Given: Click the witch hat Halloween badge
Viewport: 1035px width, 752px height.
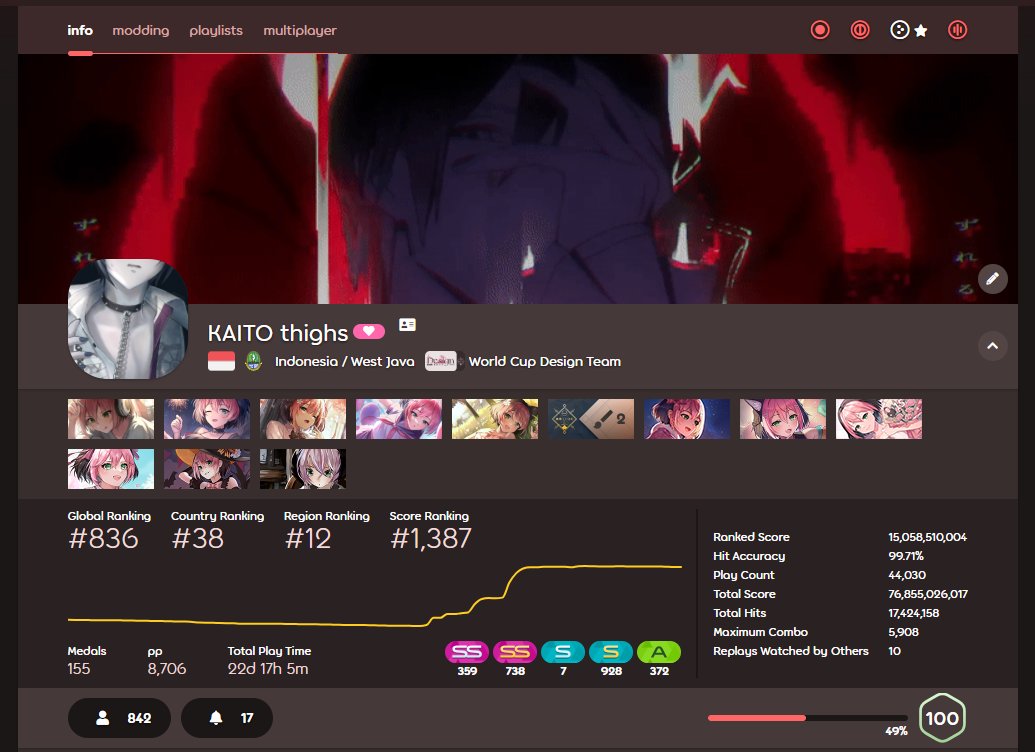Looking at the screenshot, I should (x=207, y=469).
